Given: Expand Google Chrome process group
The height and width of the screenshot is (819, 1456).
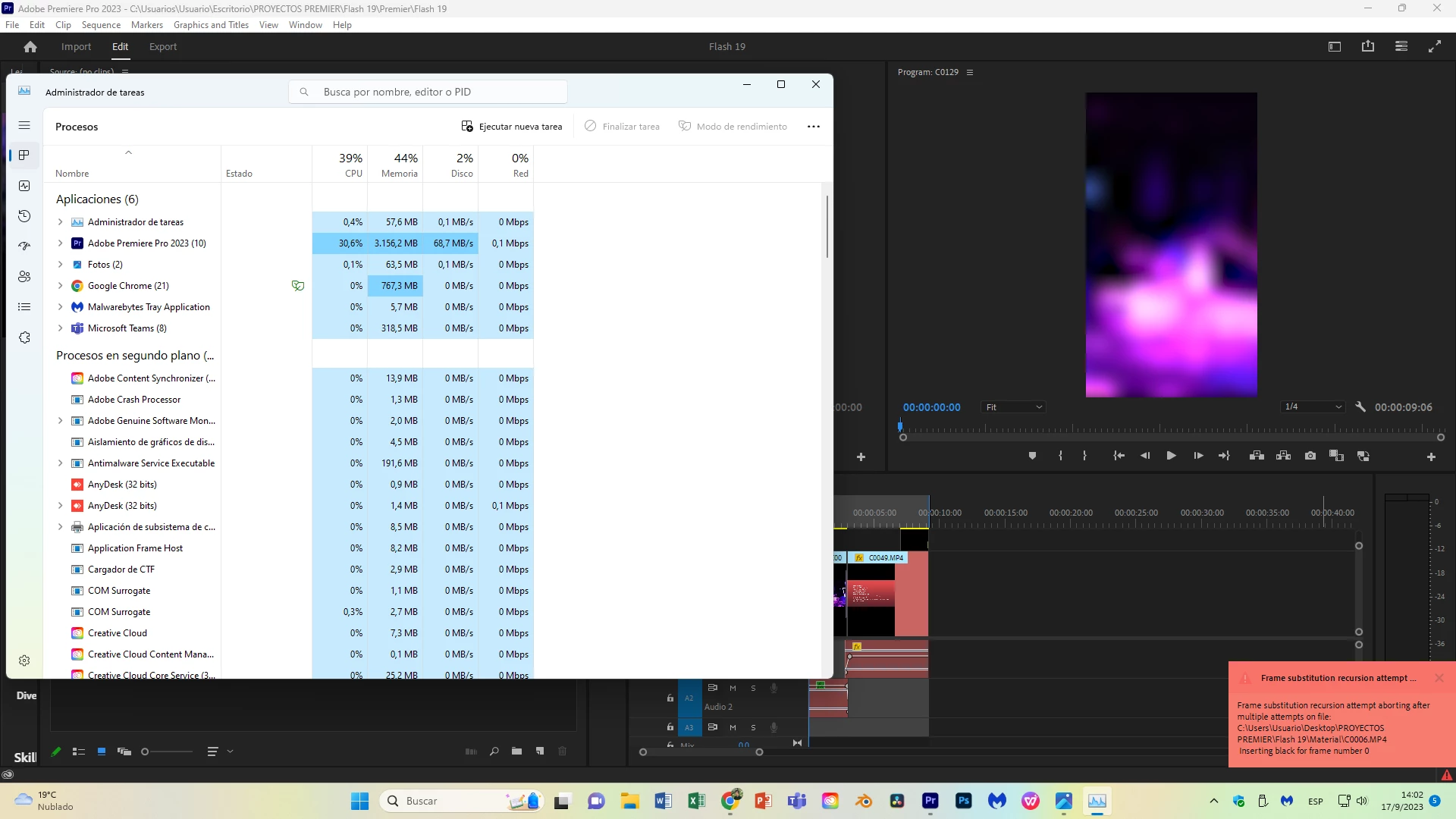Looking at the screenshot, I should pos(60,286).
